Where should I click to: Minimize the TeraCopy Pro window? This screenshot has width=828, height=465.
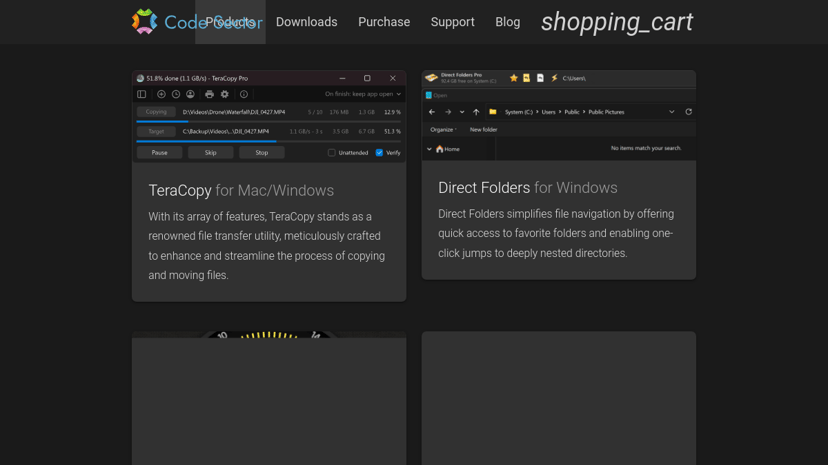(x=342, y=78)
